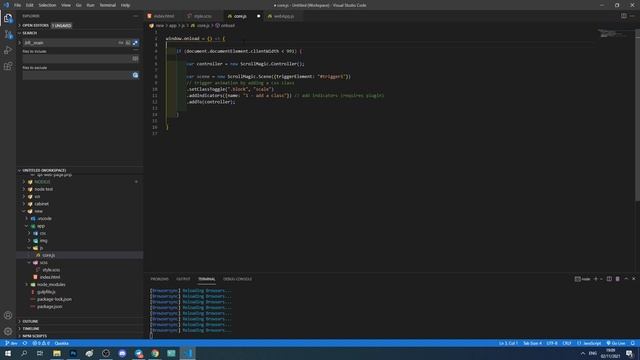Collapse the app folder
The height and width of the screenshot is (360, 640).
tap(41, 226)
